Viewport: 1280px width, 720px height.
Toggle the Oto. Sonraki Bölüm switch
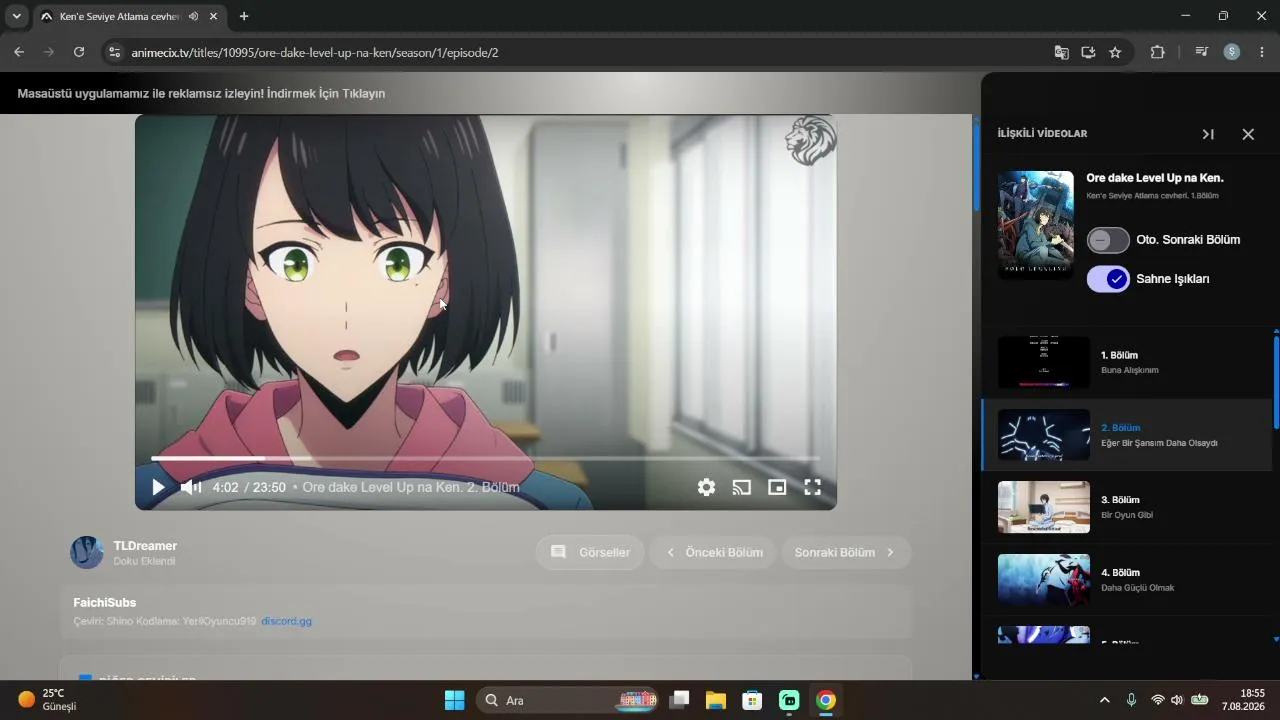click(x=1108, y=240)
